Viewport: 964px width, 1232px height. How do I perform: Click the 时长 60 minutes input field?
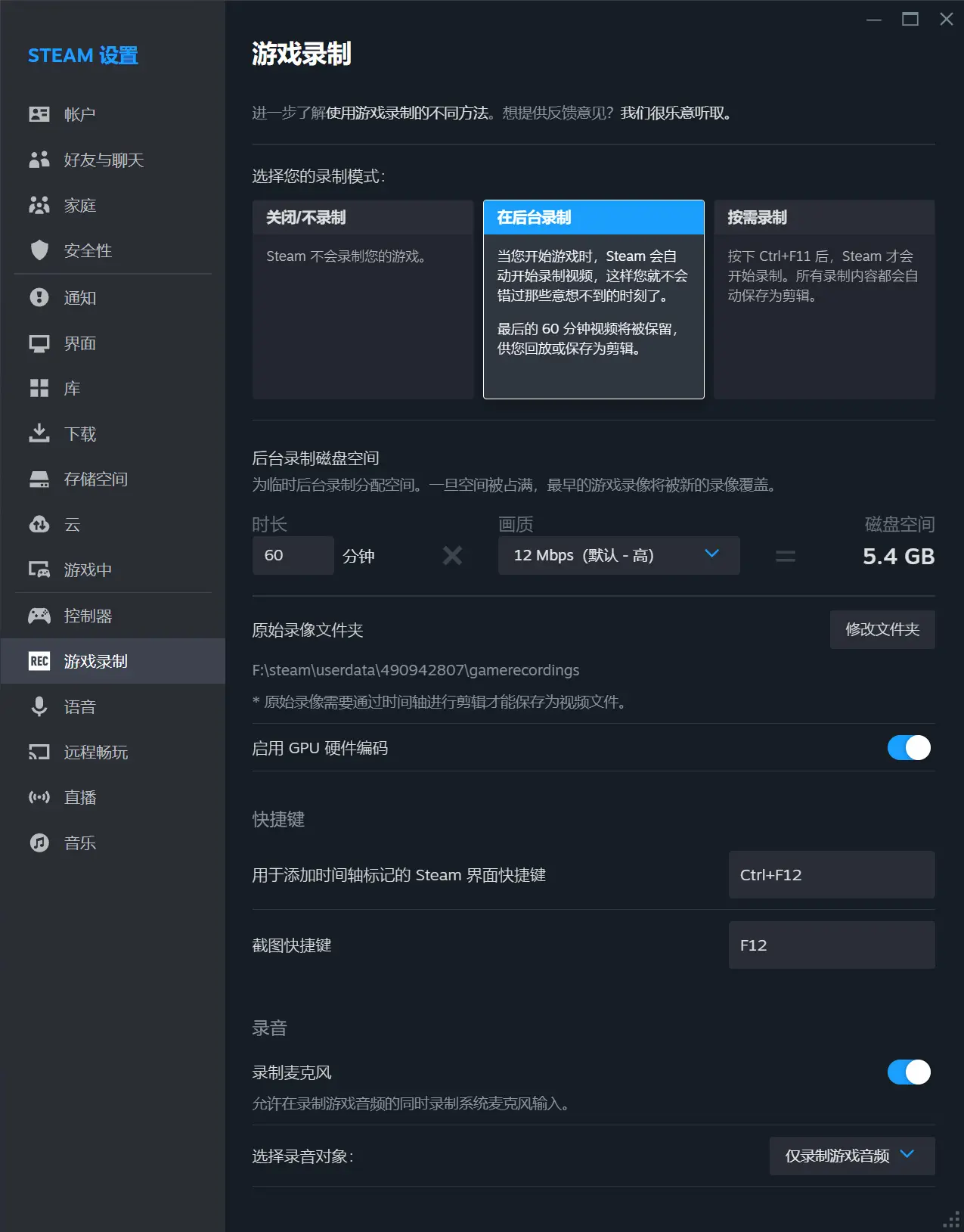[x=293, y=555]
